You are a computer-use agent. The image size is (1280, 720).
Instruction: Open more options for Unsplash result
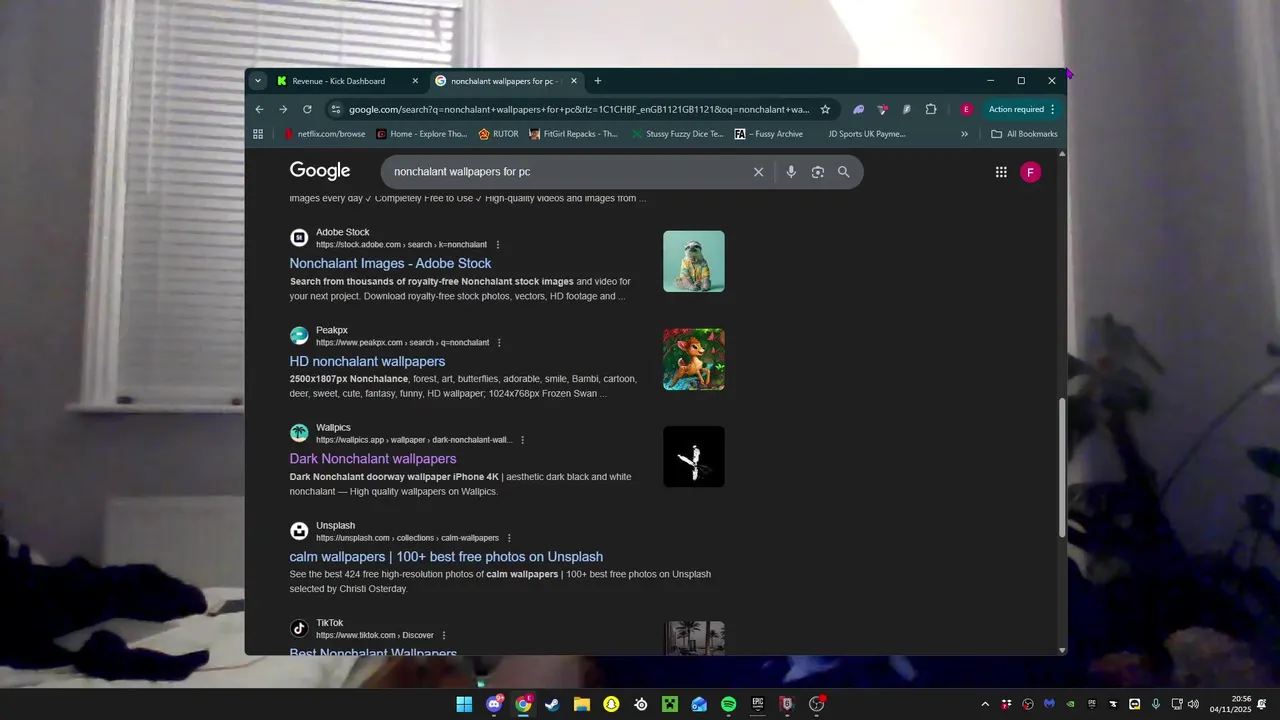pyautogui.click(x=509, y=538)
